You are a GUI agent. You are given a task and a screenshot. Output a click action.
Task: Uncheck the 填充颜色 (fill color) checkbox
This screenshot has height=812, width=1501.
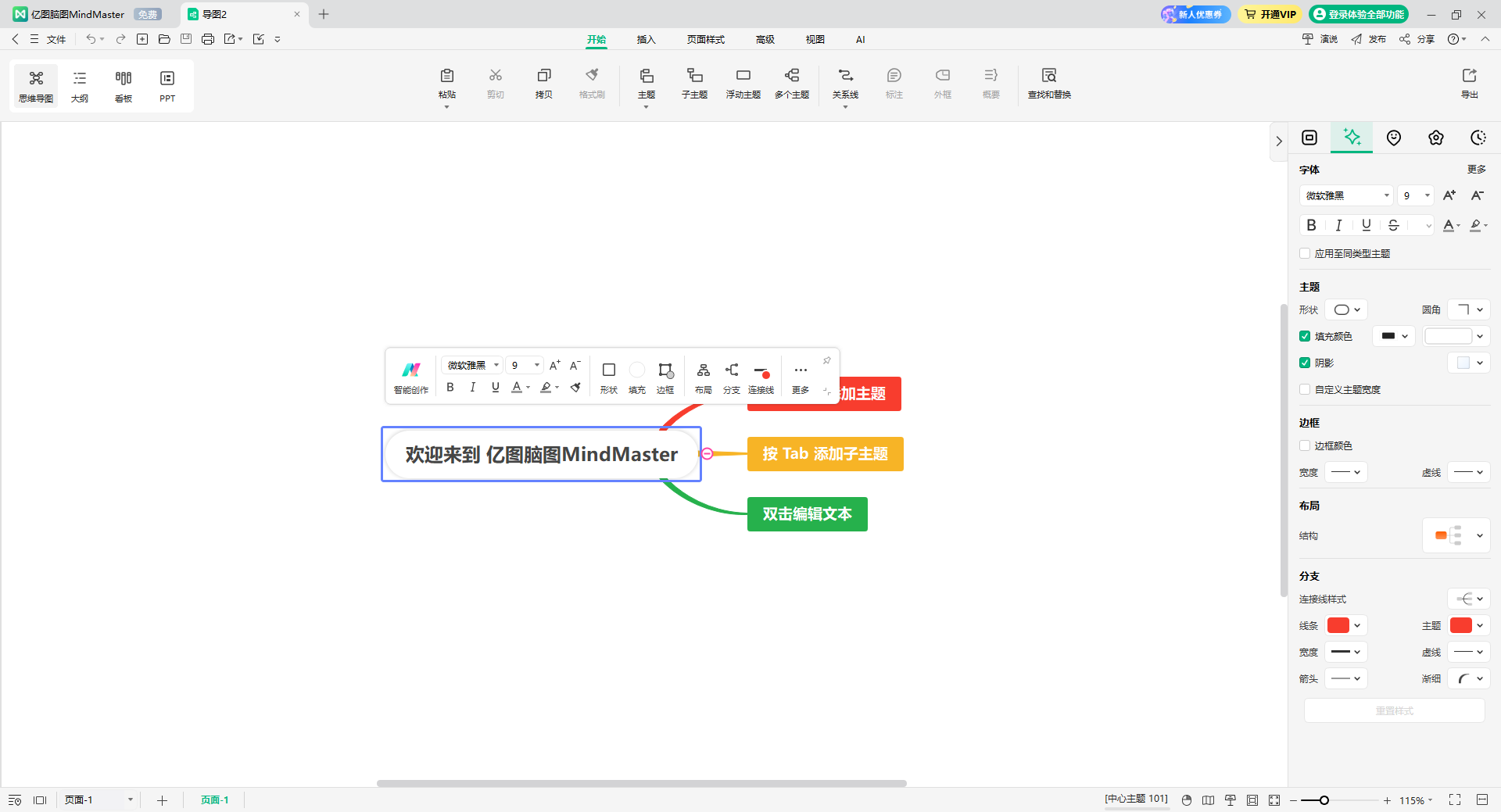(1305, 336)
